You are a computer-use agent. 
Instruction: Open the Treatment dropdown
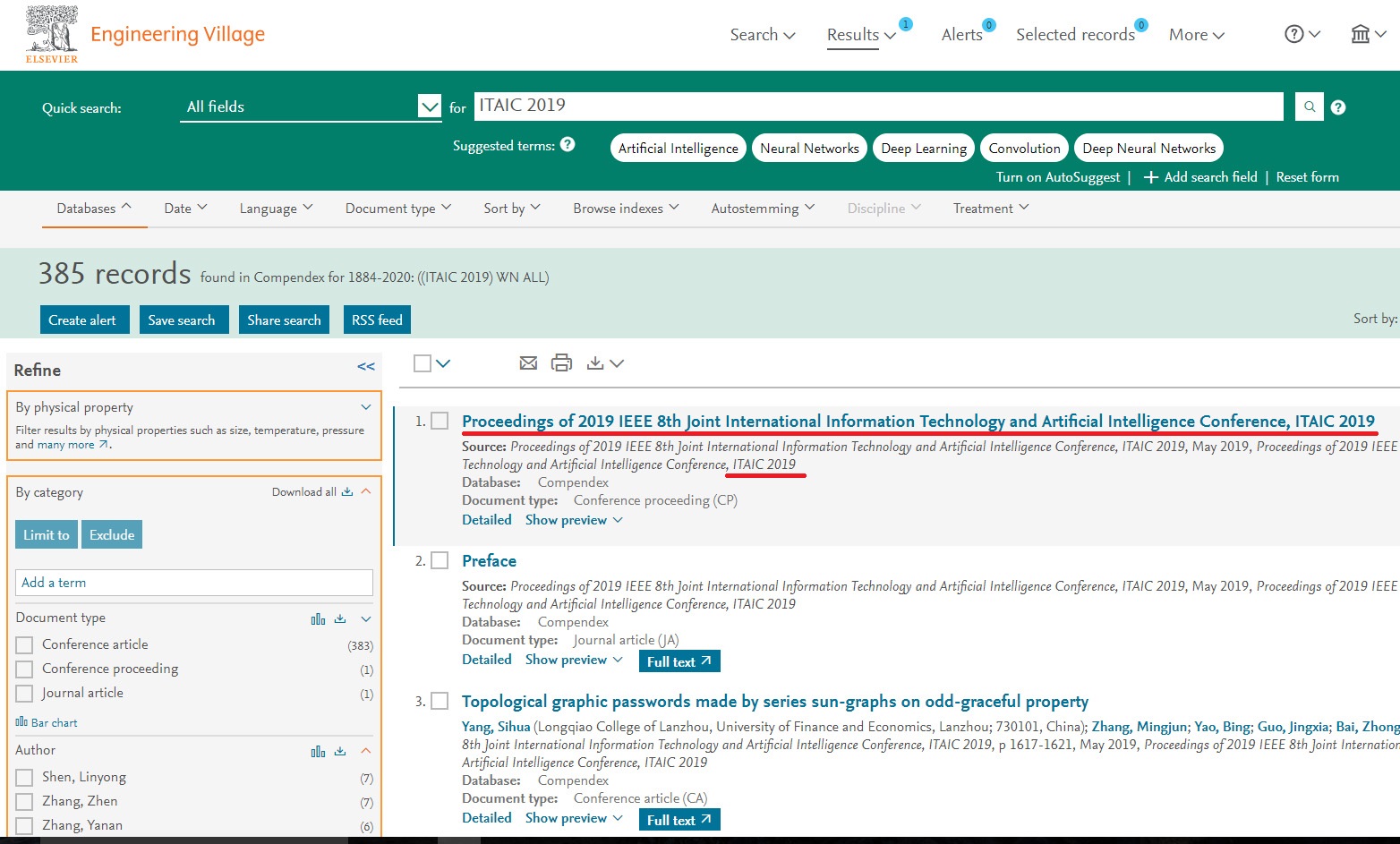click(x=991, y=208)
